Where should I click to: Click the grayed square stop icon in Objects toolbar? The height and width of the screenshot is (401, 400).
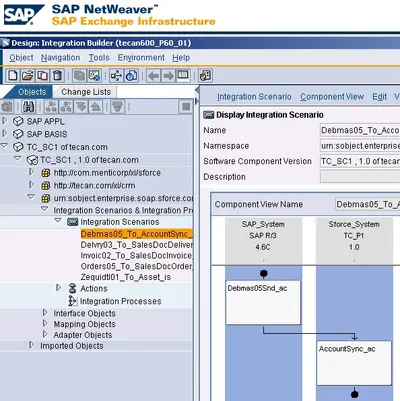[x=186, y=107]
